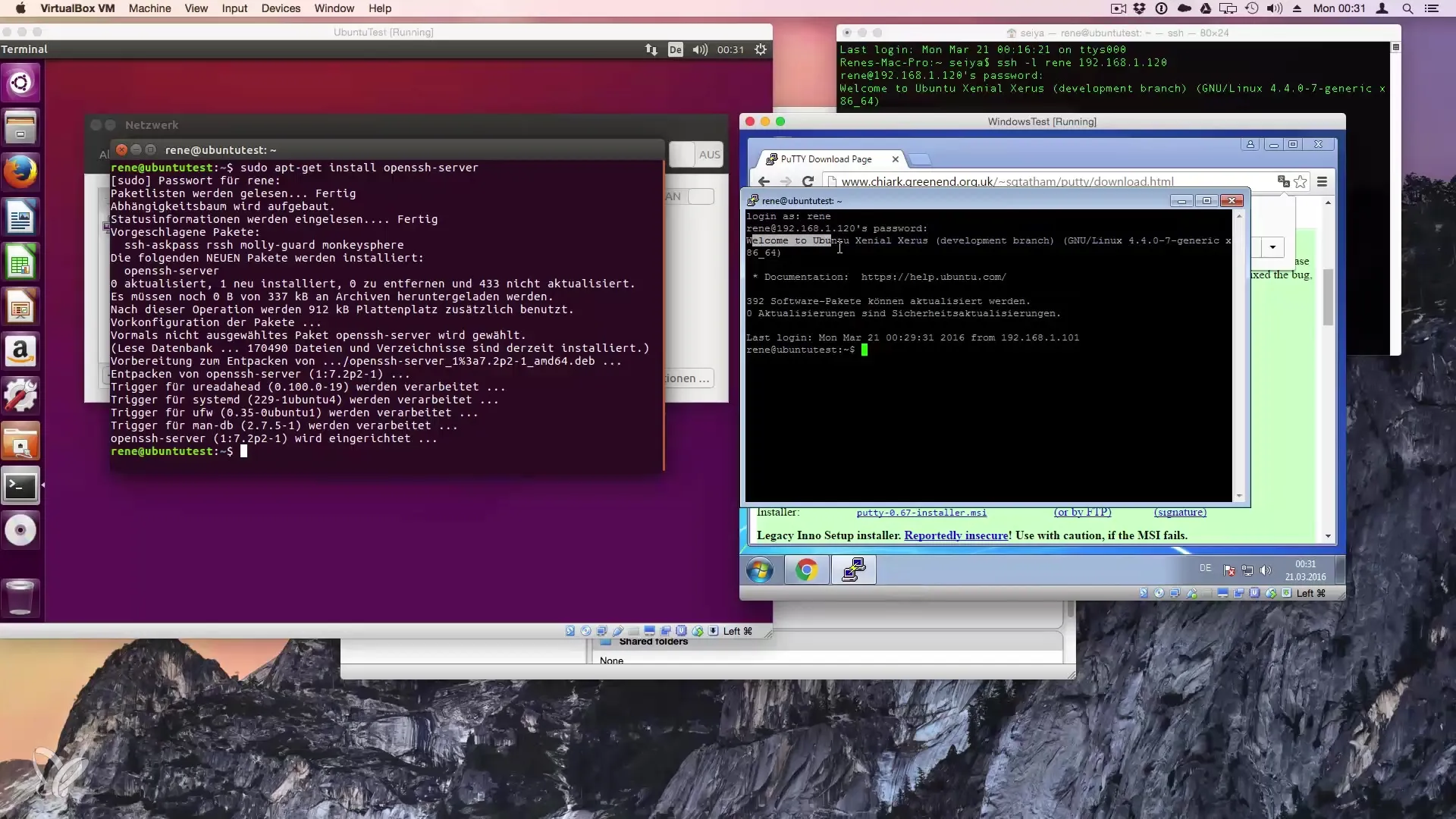The height and width of the screenshot is (819, 1456).
Task: Open the View menu
Action: coord(196,8)
